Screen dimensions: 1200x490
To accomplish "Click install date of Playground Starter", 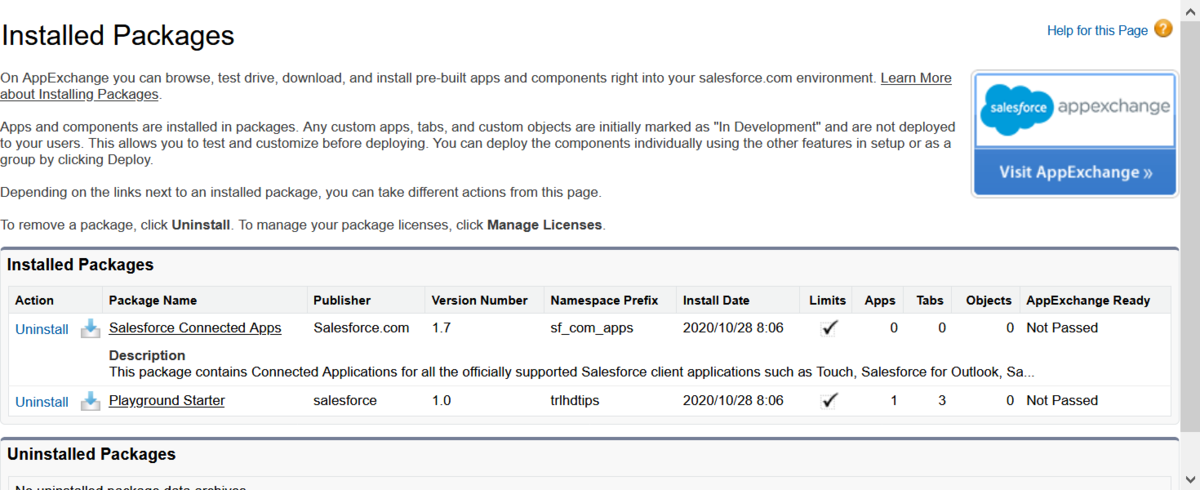I will coord(734,401).
